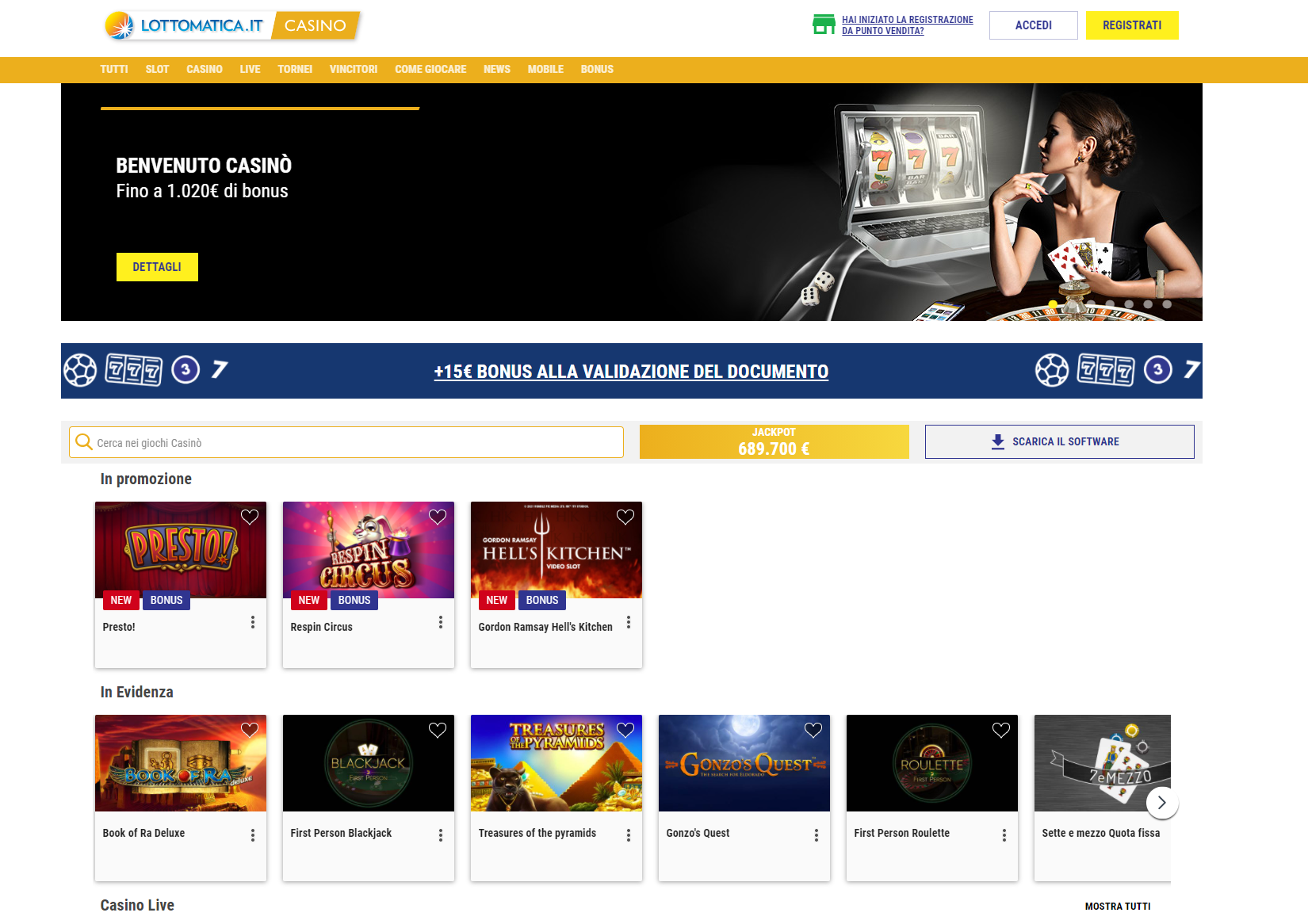The width and height of the screenshot is (1308, 924).
Task: Open the COME GIOCARE navigation item
Action: [x=430, y=69]
